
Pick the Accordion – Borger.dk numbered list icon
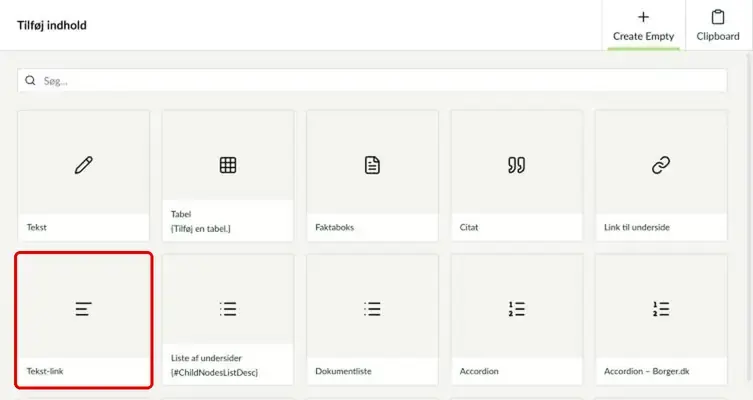click(x=661, y=309)
